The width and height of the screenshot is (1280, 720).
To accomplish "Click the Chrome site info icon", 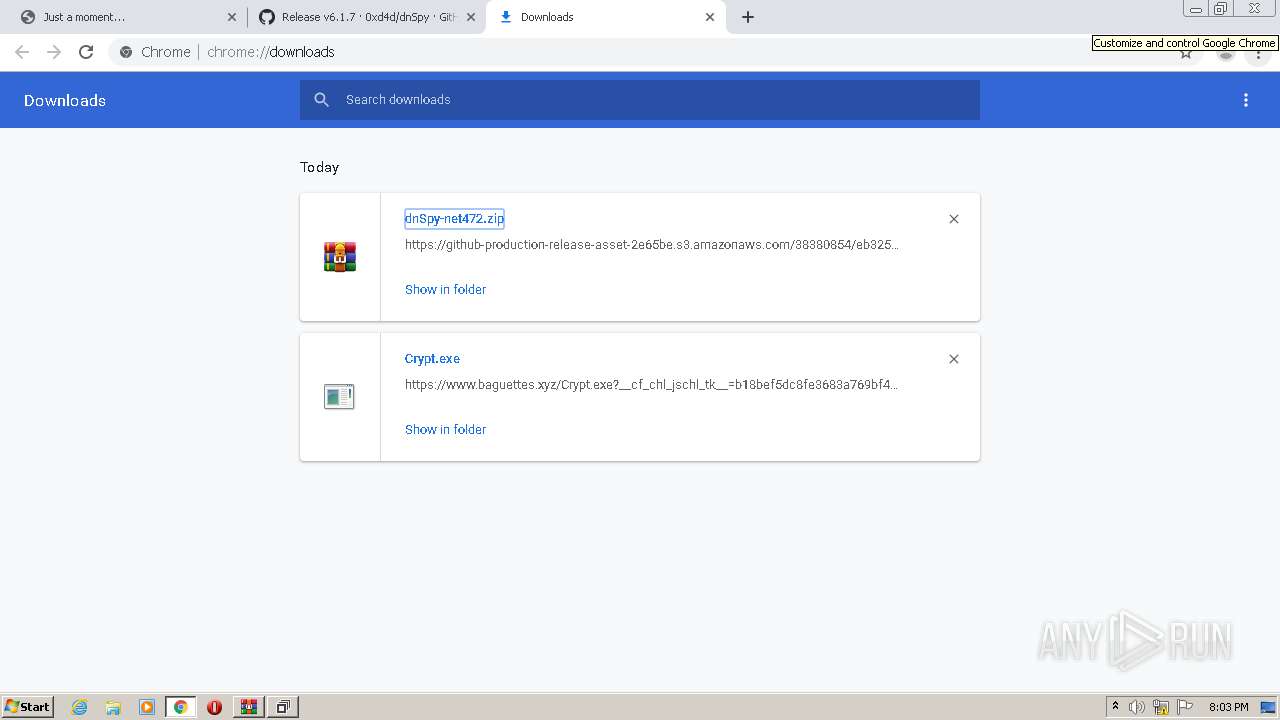I will tap(126, 52).
